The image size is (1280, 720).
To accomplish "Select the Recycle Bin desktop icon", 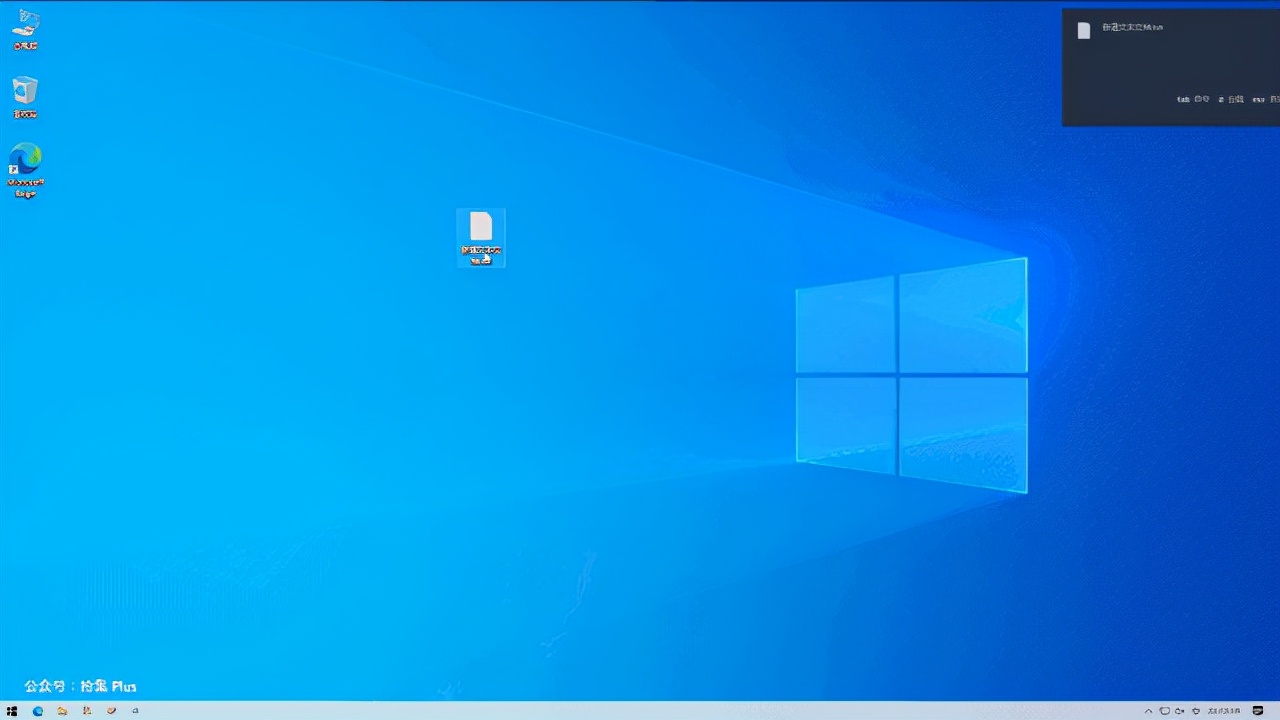I will [x=26, y=97].
